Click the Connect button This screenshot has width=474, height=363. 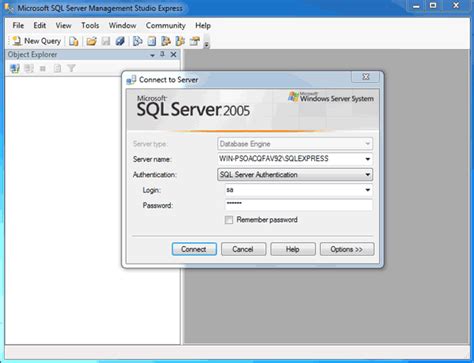pyautogui.click(x=194, y=249)
